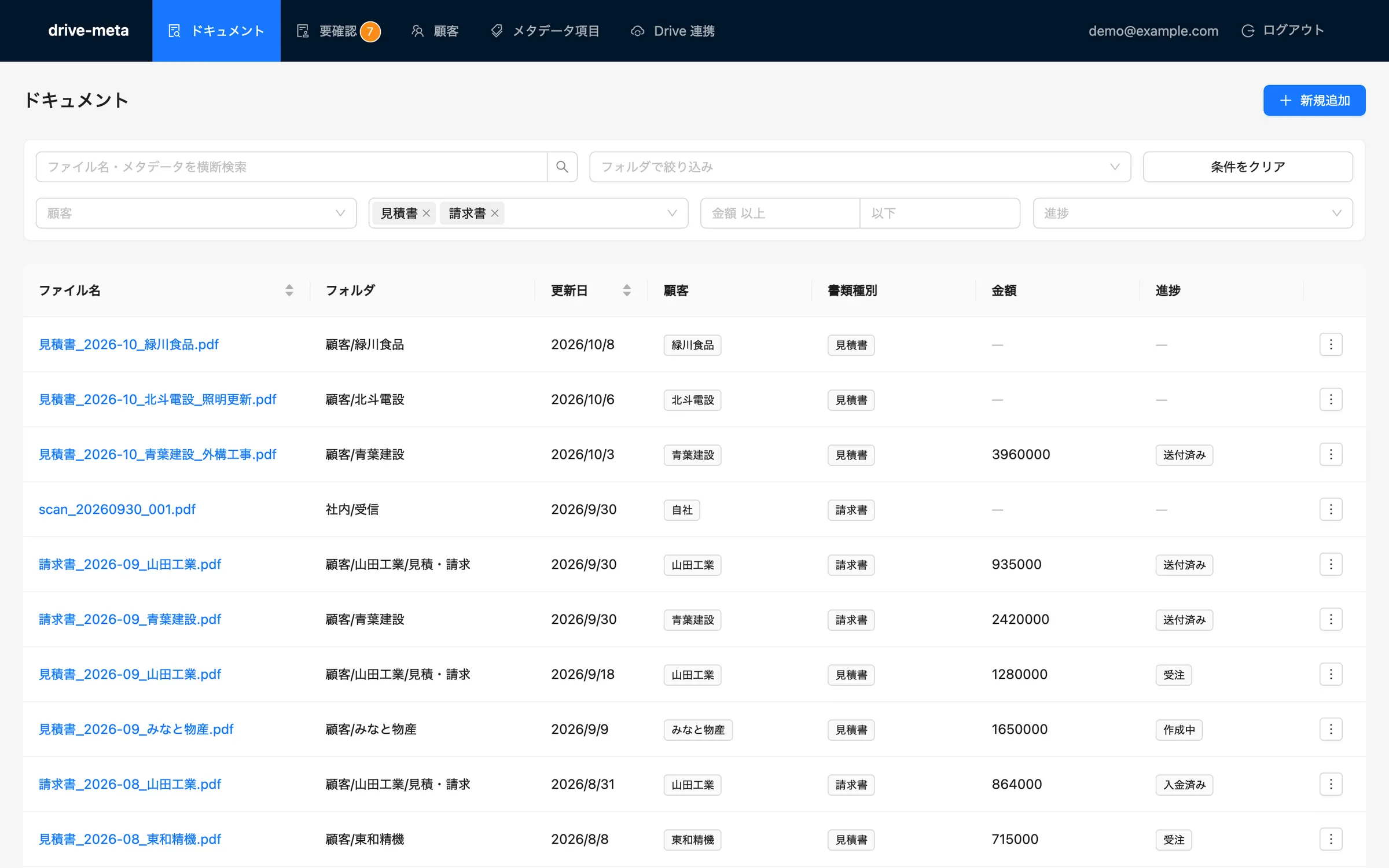Image resolution: width=1389 pixels, height=868 pixels.
Task: Click the 要確認 badge showing 7
Action: [370, 31]
